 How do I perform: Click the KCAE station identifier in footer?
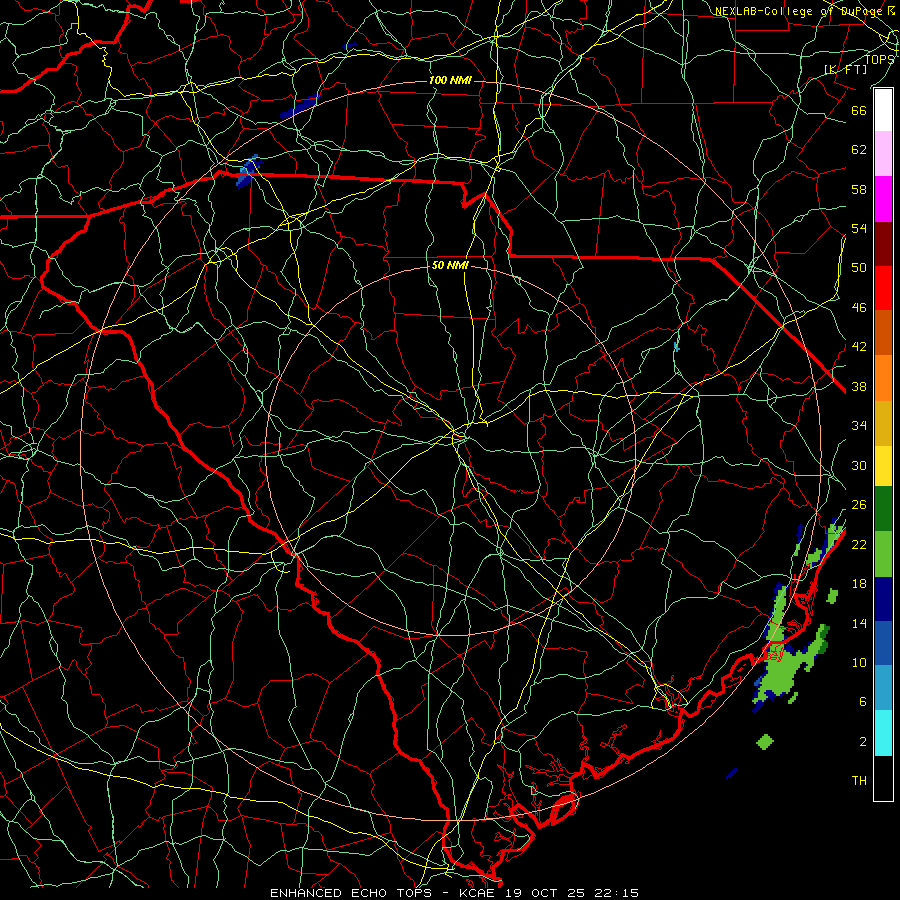tap(479, 893)
